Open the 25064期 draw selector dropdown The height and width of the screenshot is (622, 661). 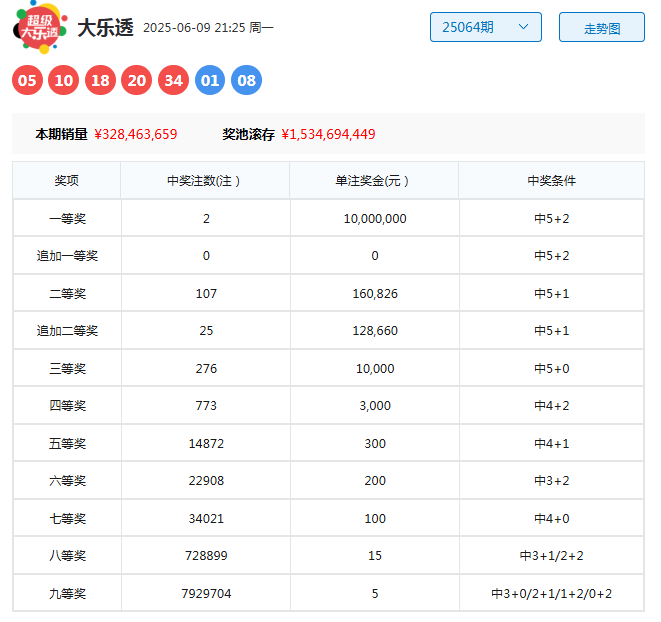pos(486,27)
